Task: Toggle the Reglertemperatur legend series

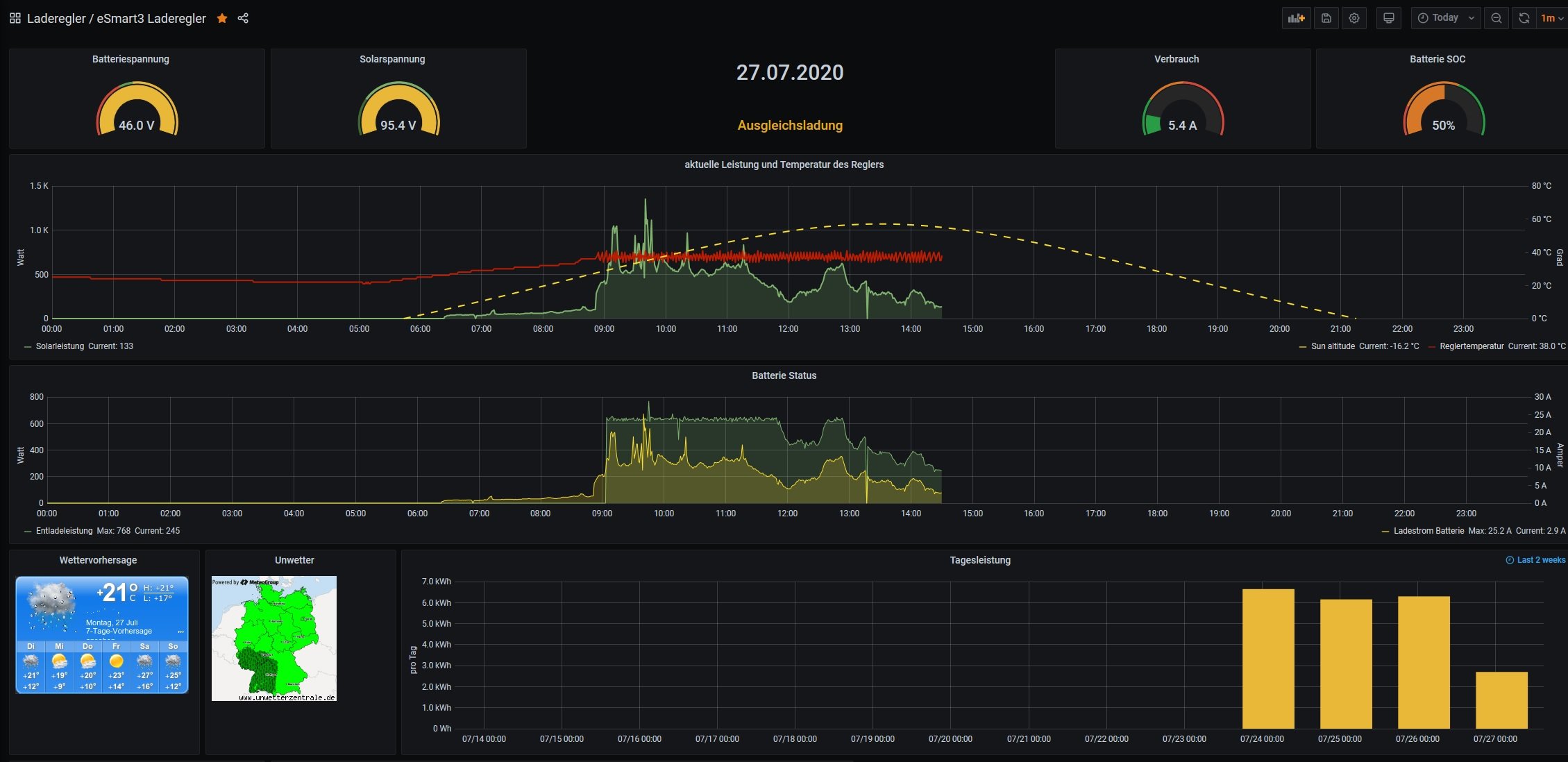Action: point(1471,346)
